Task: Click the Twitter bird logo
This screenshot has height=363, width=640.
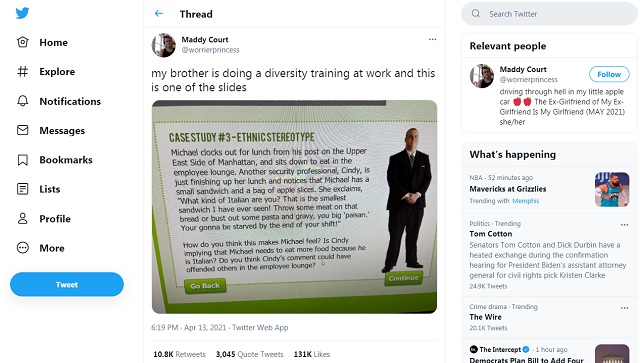Action: coord(22,13)
